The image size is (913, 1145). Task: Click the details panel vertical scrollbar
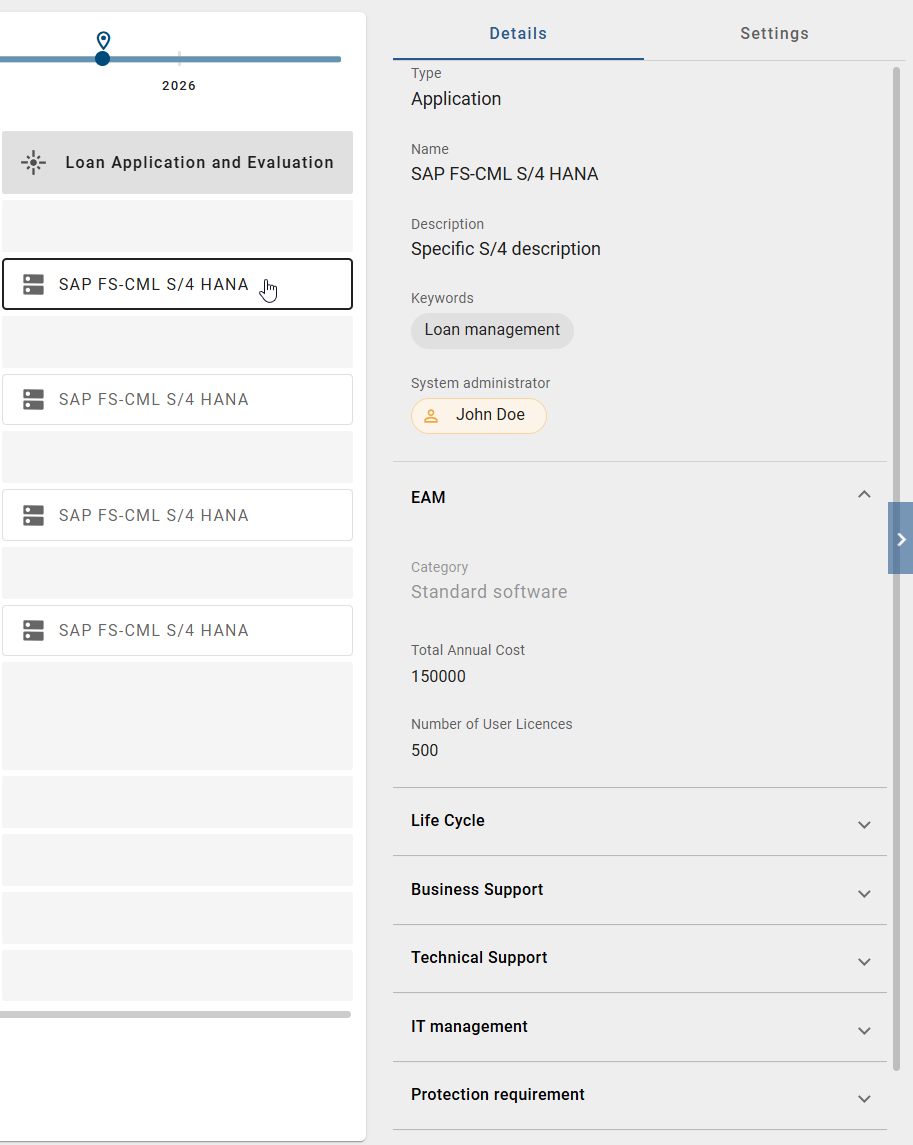coord(896,570)
